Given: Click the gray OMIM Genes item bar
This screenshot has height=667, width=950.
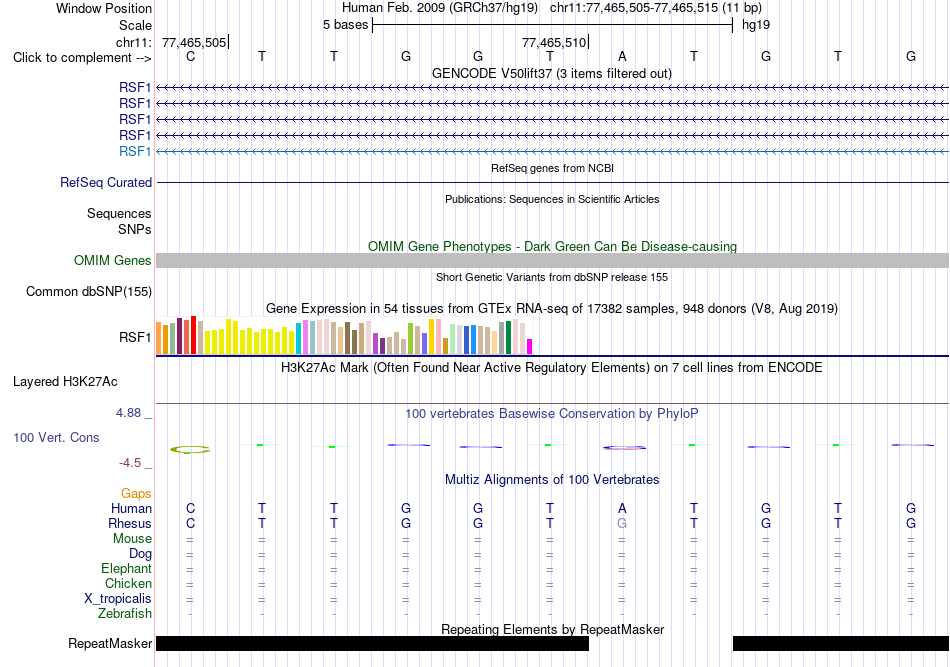Looking at the screenshot, I should (x=552, y=260).
